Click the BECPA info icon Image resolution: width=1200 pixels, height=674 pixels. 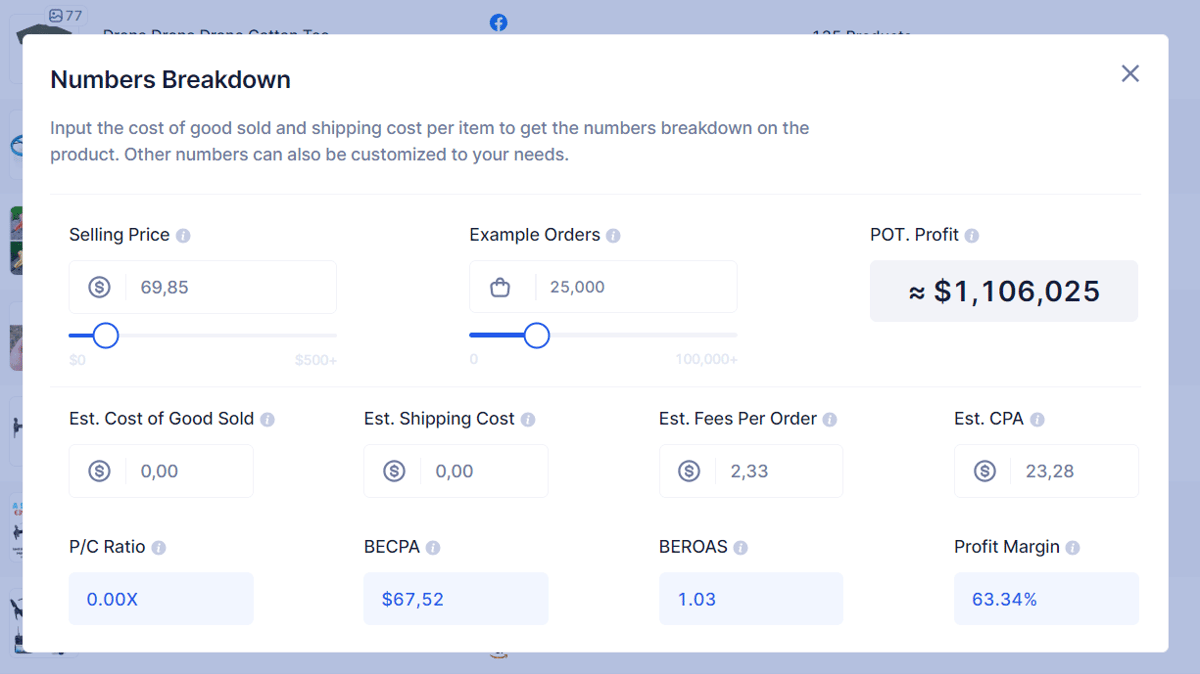tap(433, 548)
